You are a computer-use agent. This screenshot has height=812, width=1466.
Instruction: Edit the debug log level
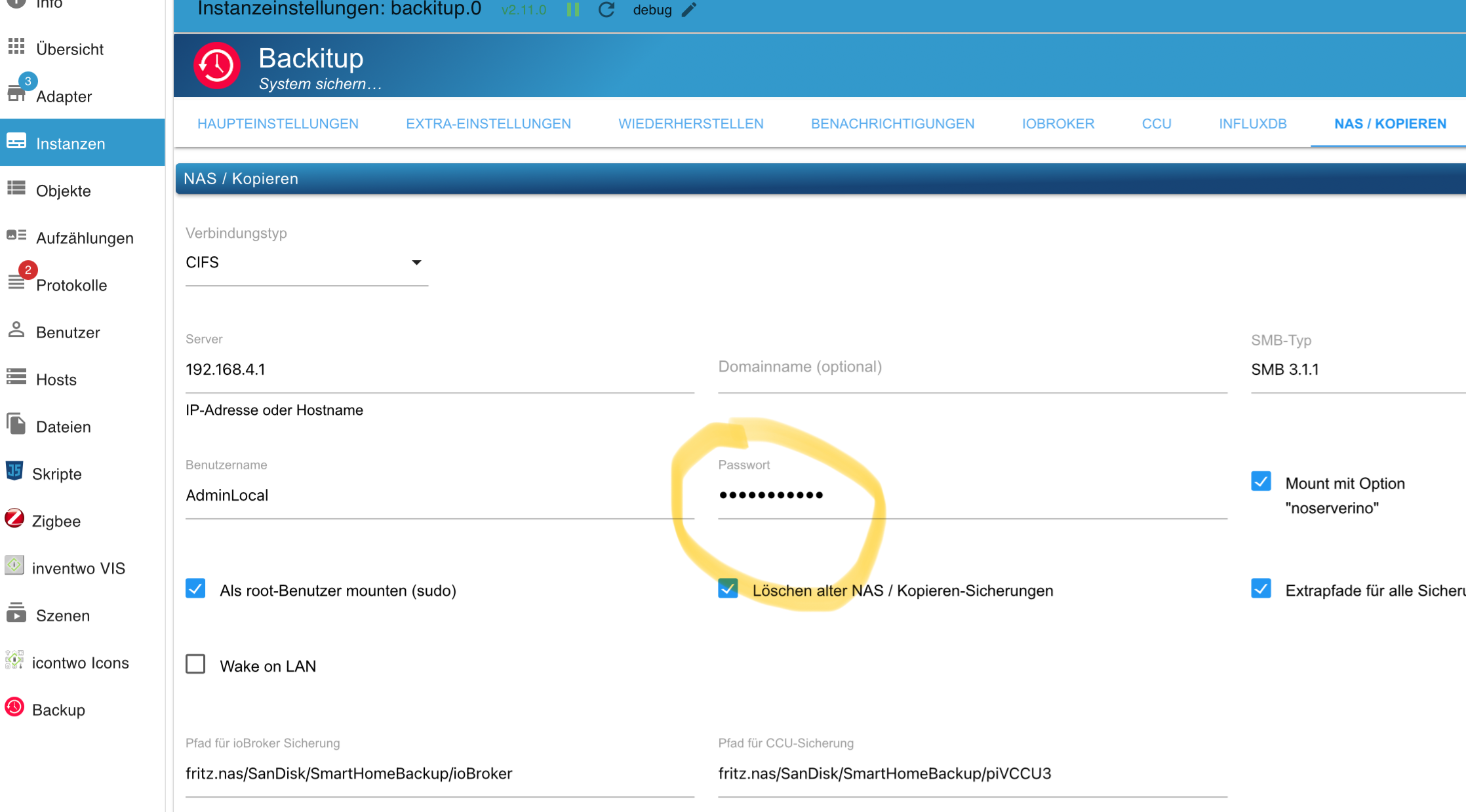(689, 10)
